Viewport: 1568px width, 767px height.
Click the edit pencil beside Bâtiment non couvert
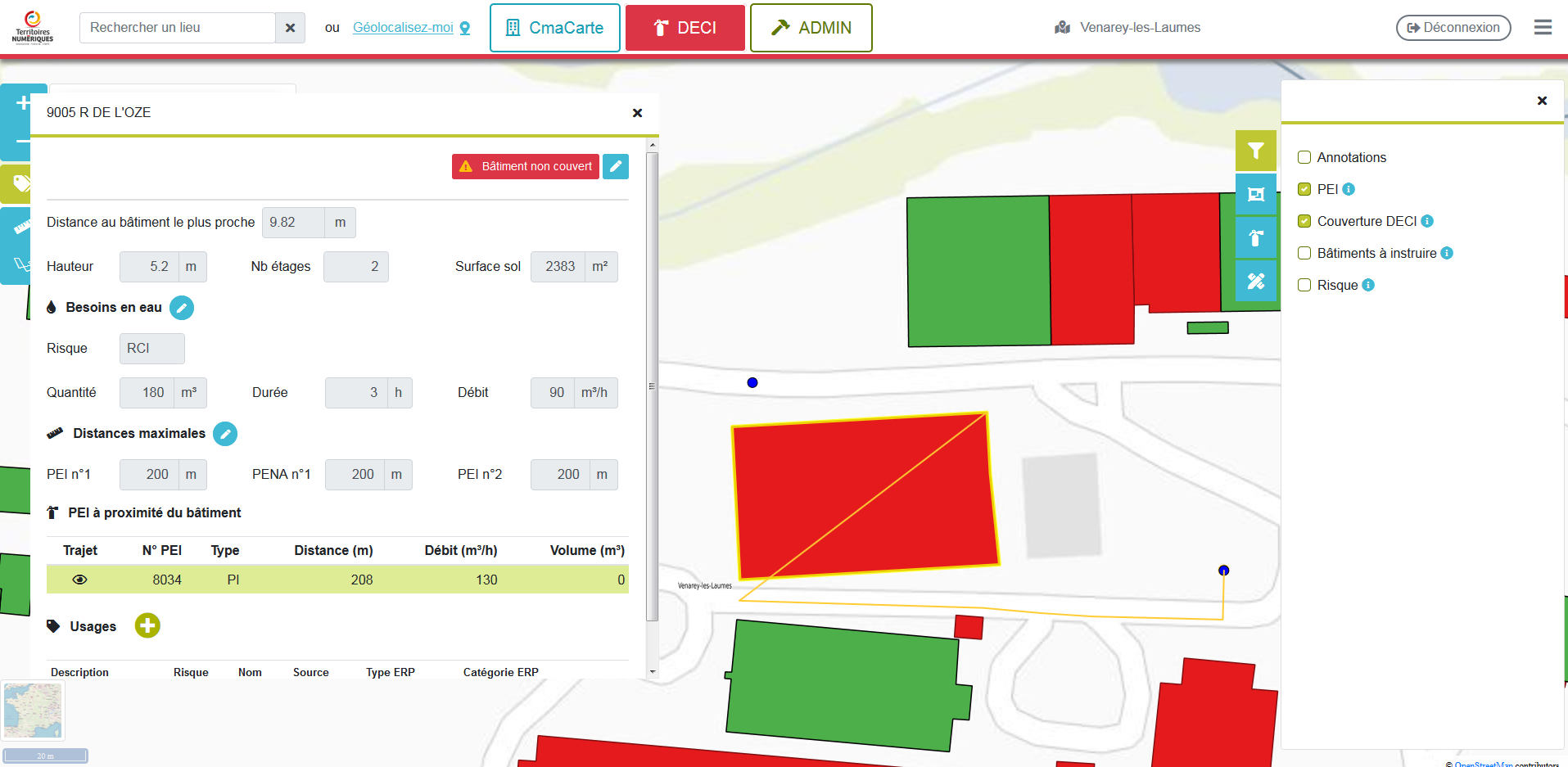click(616, 166)
